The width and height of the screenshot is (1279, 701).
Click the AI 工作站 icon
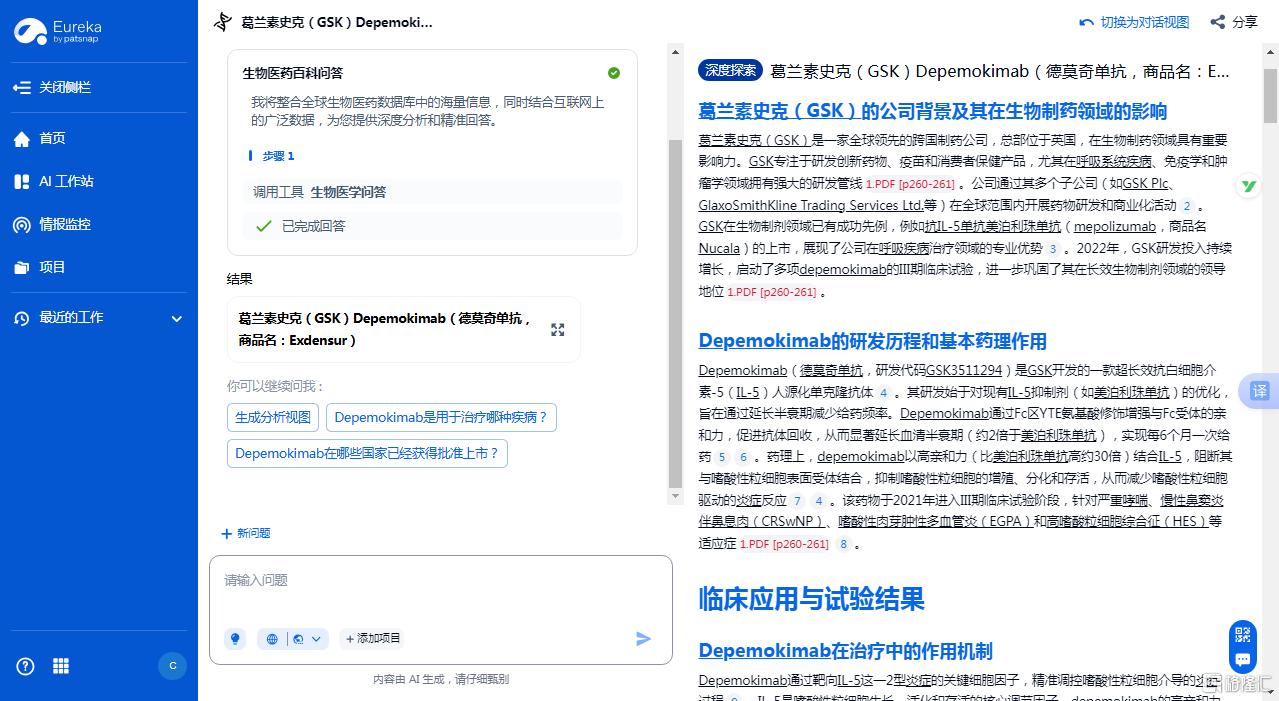click(x=22, y=182)
